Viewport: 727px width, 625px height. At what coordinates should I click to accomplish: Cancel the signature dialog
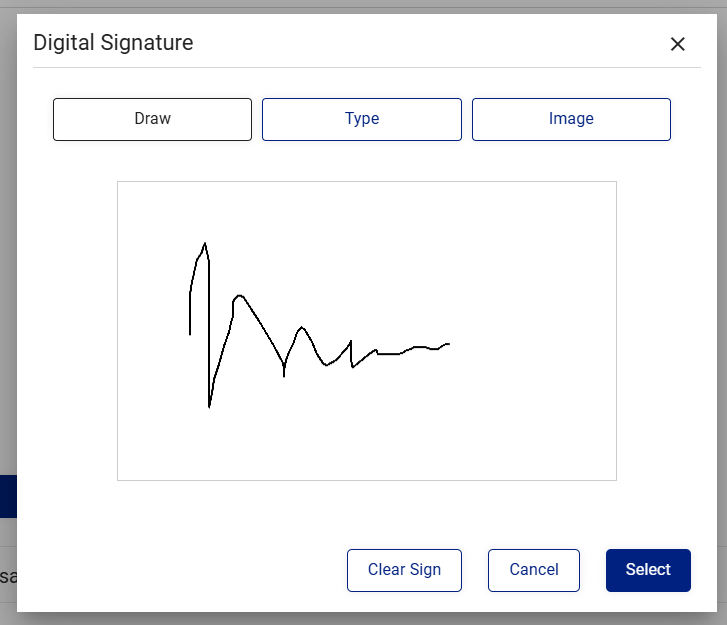point(534,570)
